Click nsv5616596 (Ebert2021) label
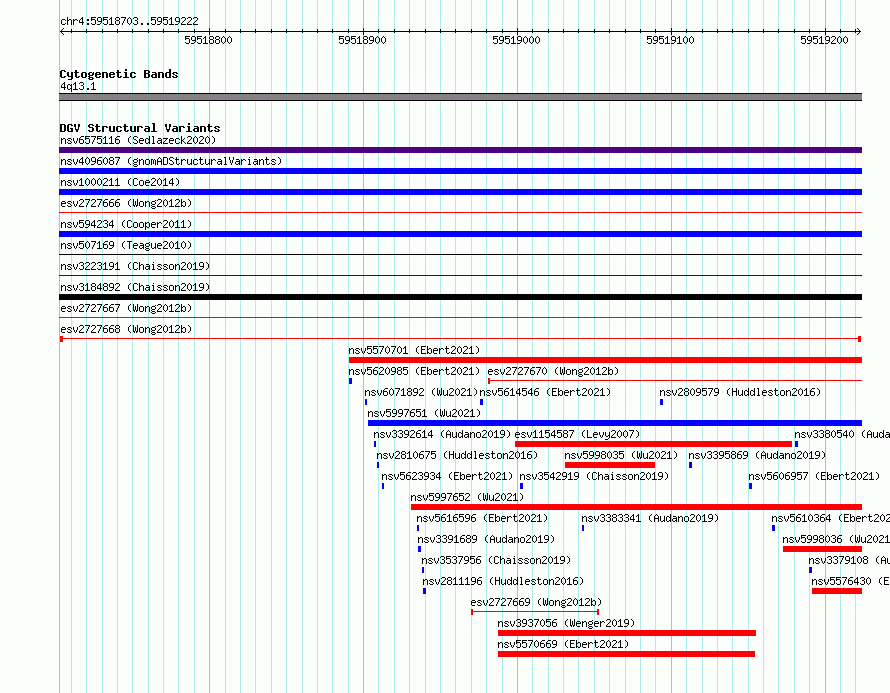The width and height of the screenshot is (890, 693). pyautogui.click(x=482, y=518)
